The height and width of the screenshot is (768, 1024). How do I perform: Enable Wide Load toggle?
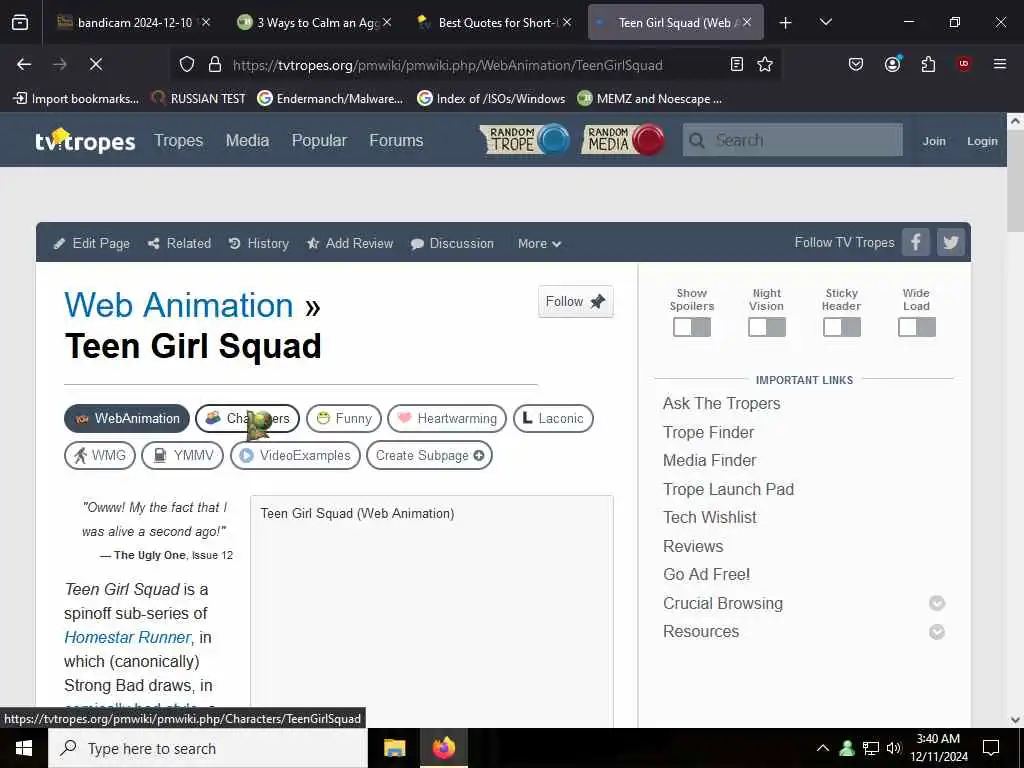(916, 327)
